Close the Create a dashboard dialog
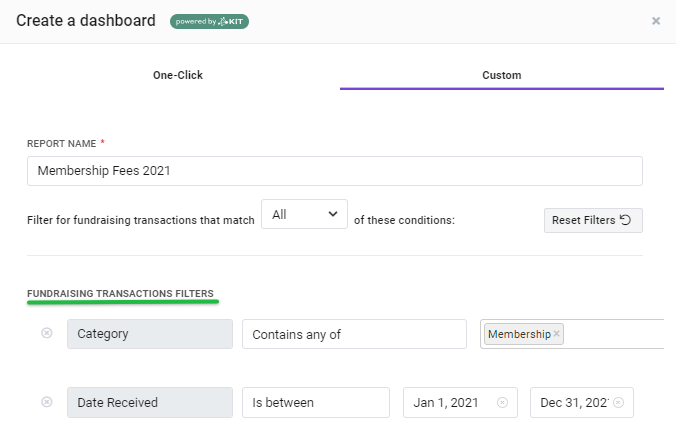 [656, 21]
